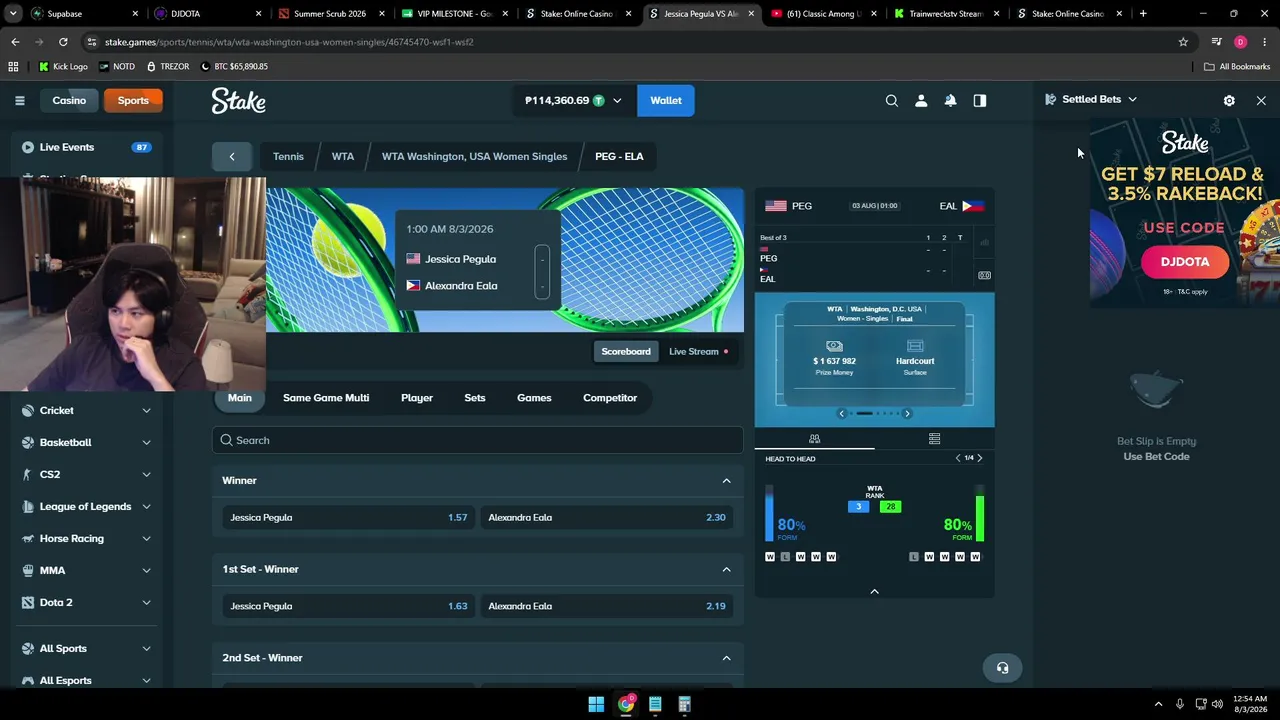
Task: Show previous head-to-head page
Action: 957,458
